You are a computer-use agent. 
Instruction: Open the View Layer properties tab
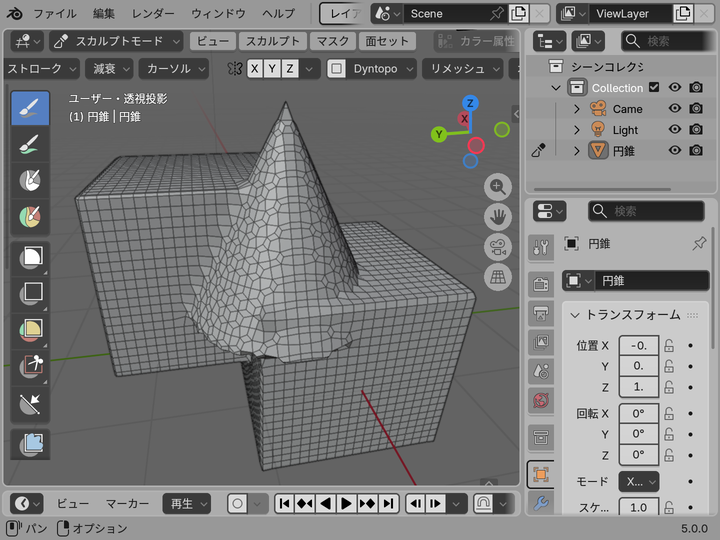(541, 342)
